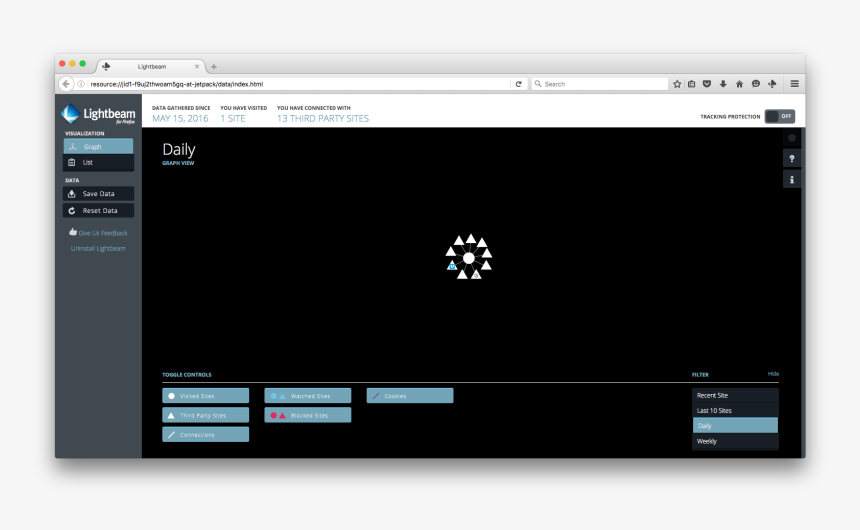Open the Pocket icon in toolbar

point(707,84)
